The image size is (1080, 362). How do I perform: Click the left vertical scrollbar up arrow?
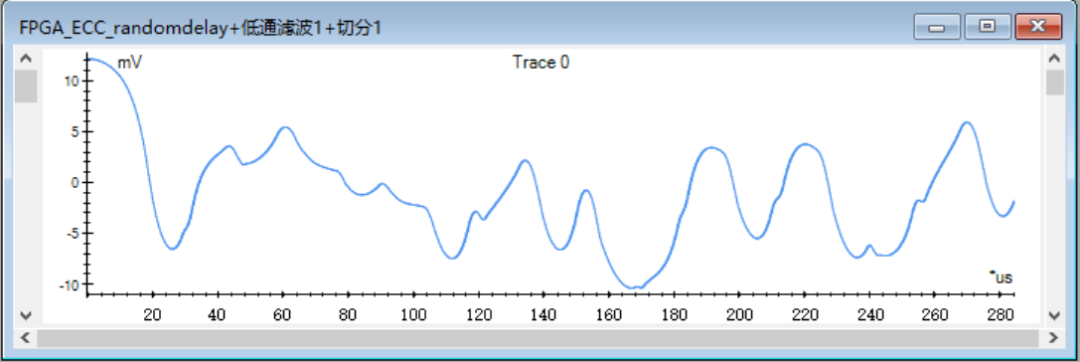point(26,59)
